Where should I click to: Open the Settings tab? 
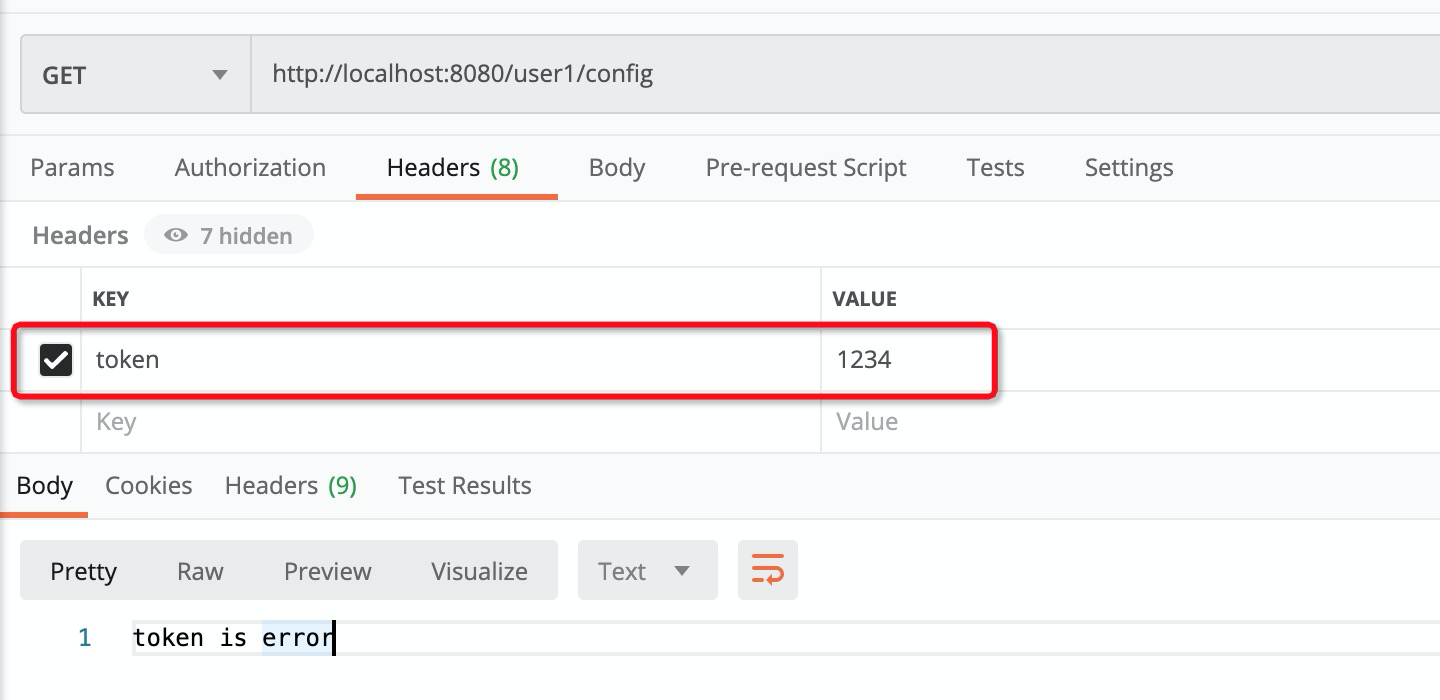coord(1129,168)
